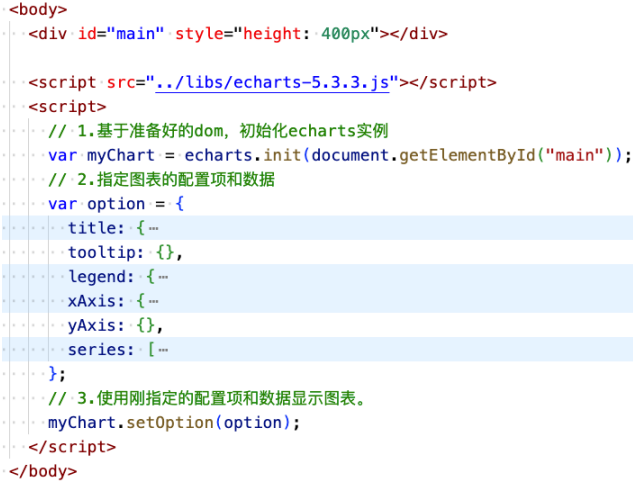The height and width of the screenshot is (482, 633).
Task: Click getElementById in the init line
Action: pos(467,155)
